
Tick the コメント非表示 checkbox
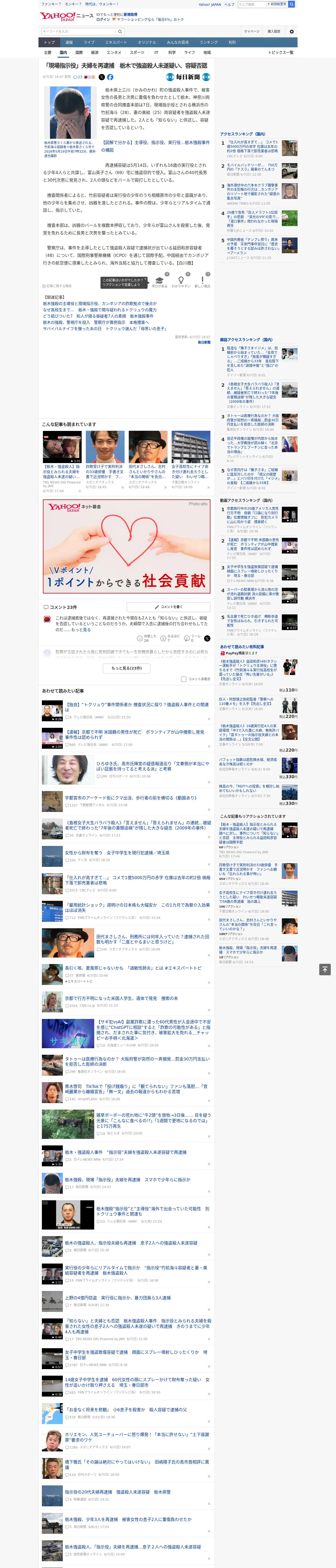coord(183,679)
